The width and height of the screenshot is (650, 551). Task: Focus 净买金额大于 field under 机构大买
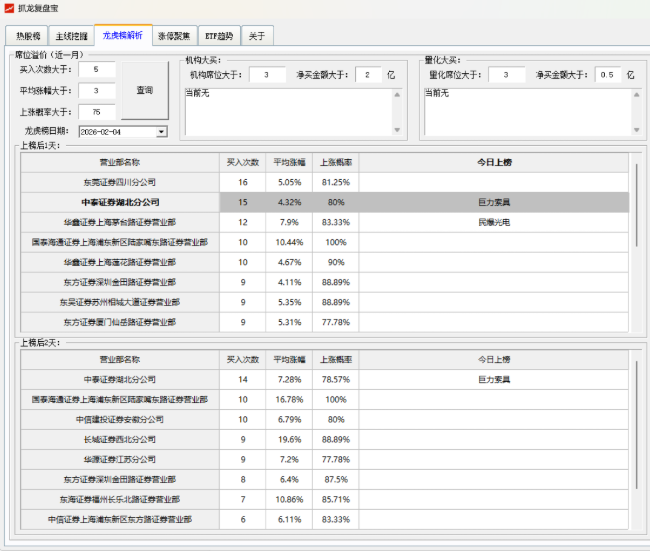click(368, 75)
